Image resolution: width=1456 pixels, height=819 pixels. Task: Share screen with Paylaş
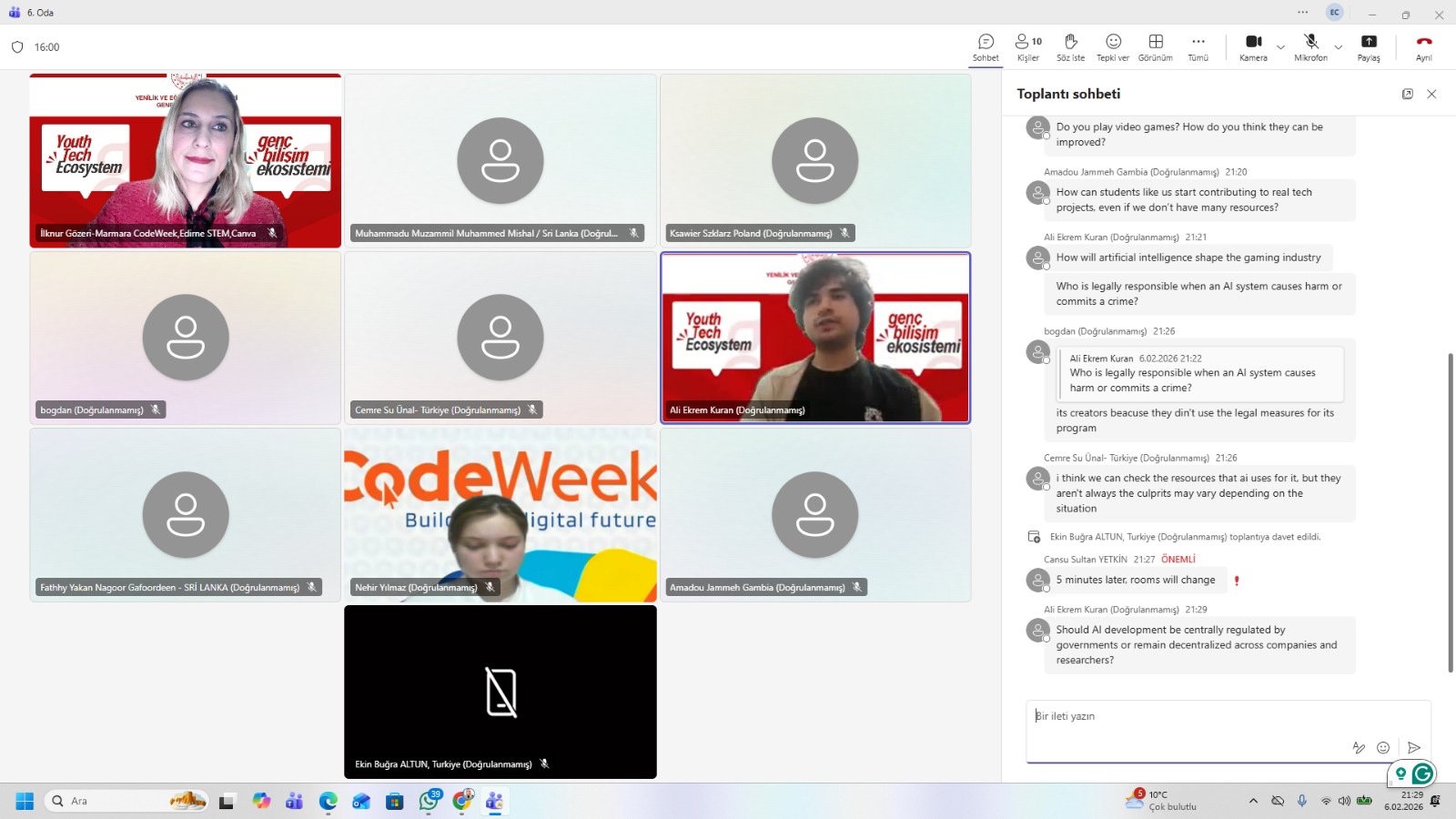[x=1369, y=47]
